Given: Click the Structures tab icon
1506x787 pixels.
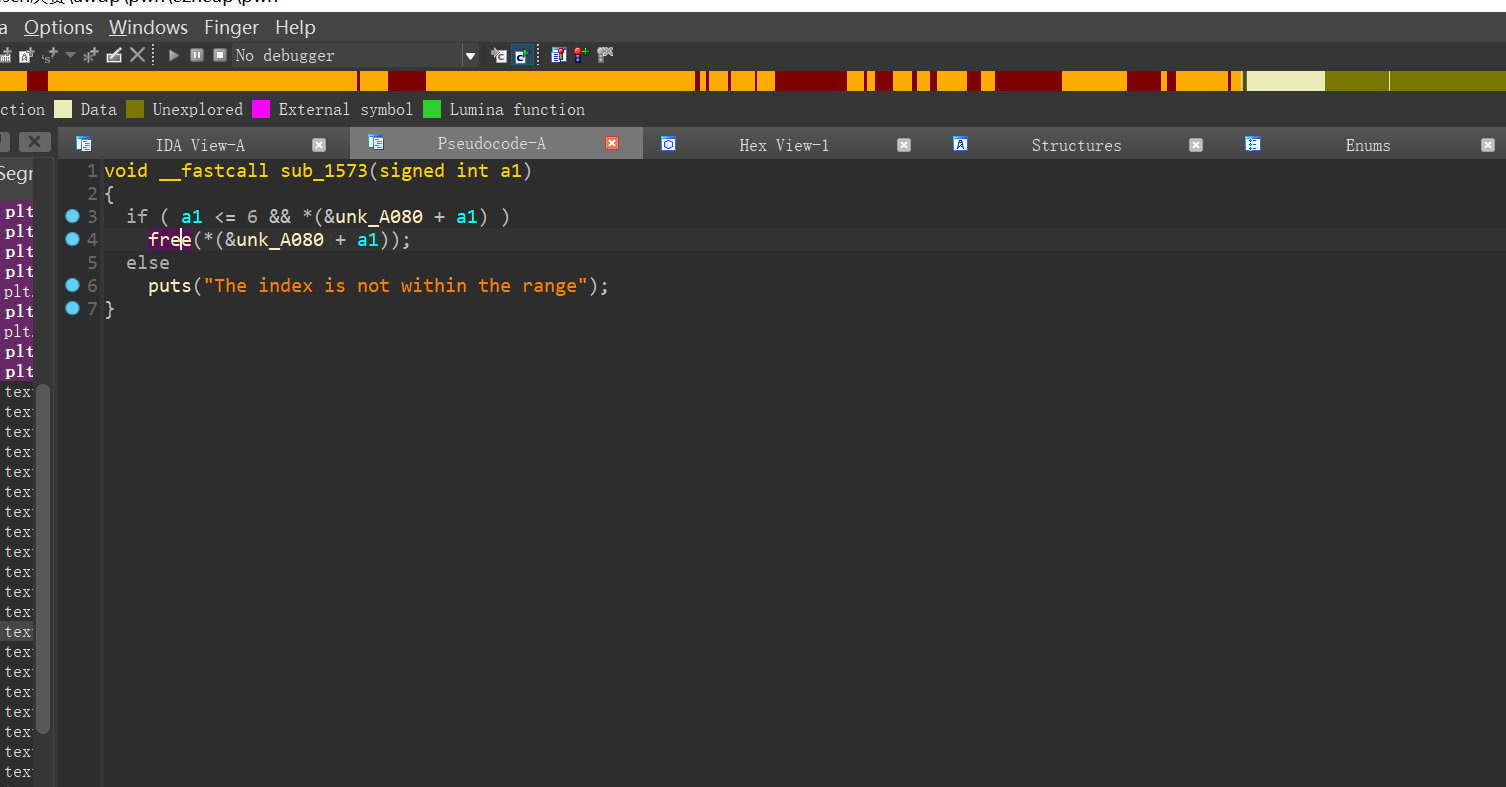Looking at the screenshot, I should [960, 144].
